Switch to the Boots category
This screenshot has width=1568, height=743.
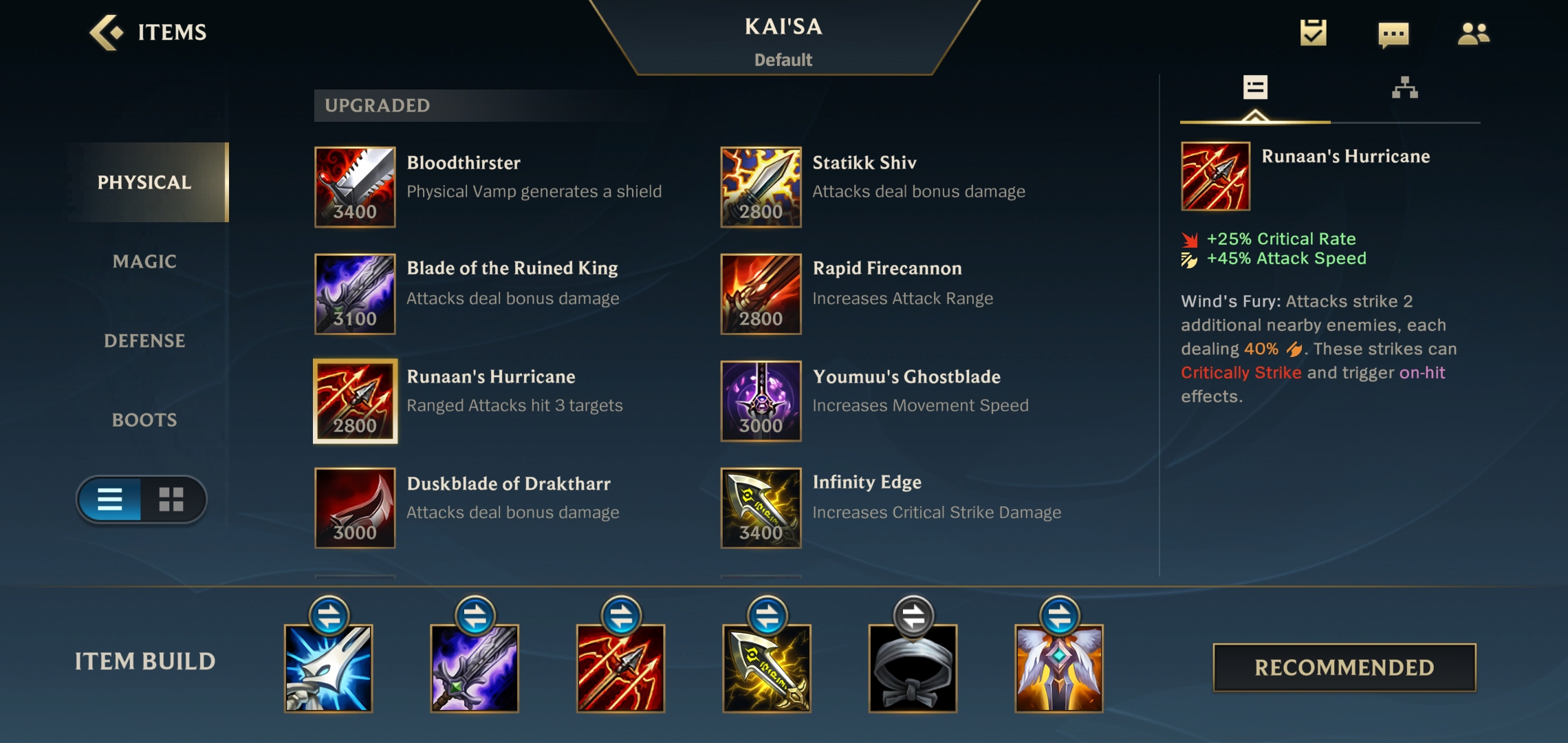click(144, 420)
